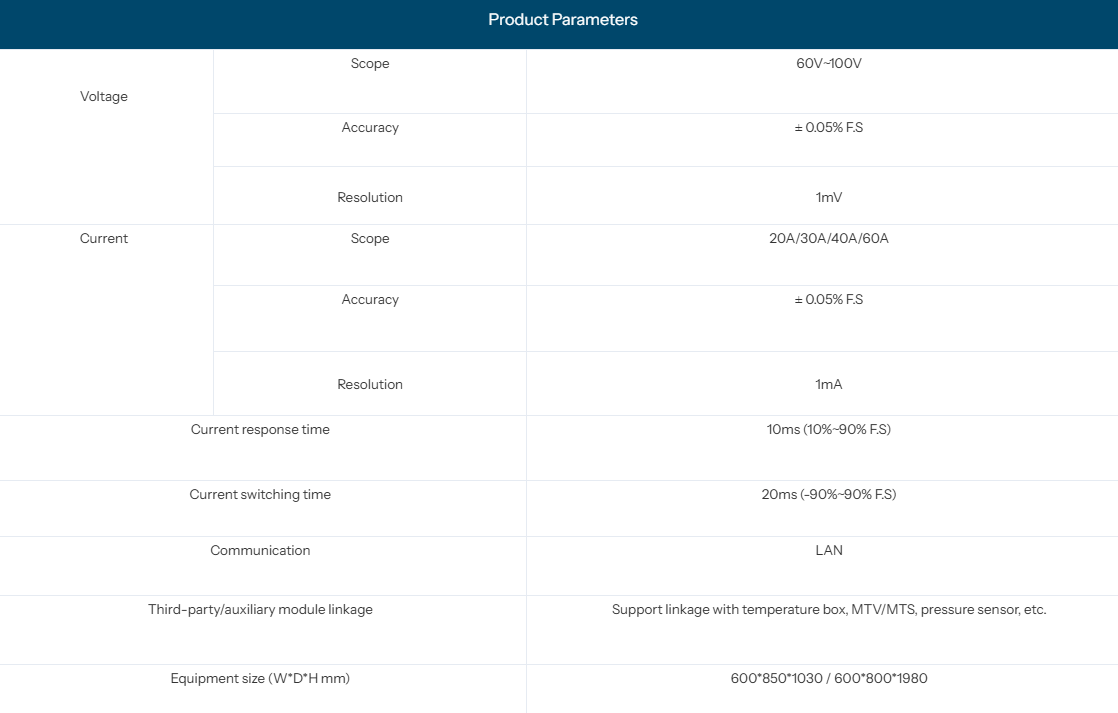Click the voltage scope value 60V~100V
The width and height of the screenshot is (1118, 713).
[x=828, y=64]
